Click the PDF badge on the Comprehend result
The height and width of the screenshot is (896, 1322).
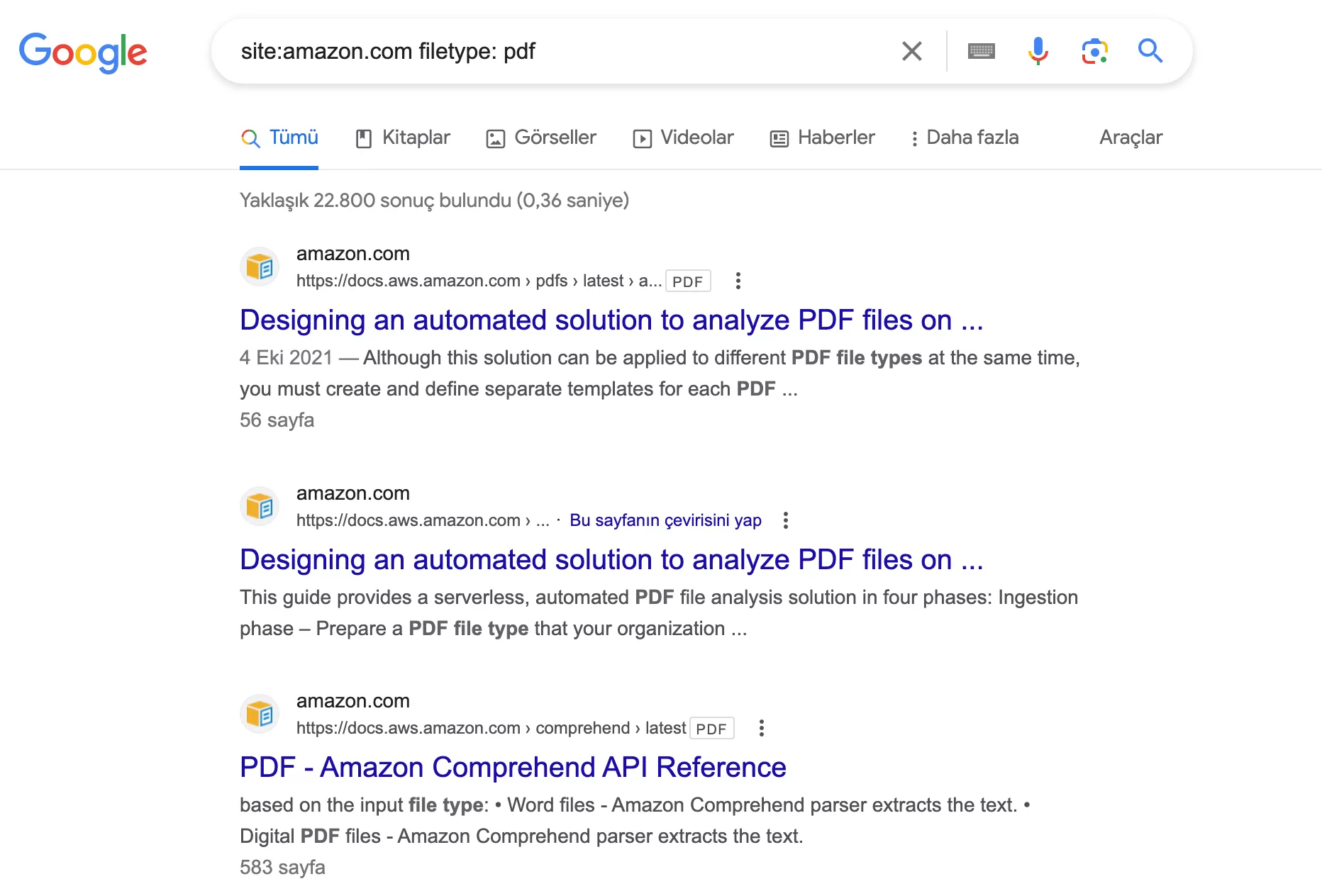(x=711, y=729)
